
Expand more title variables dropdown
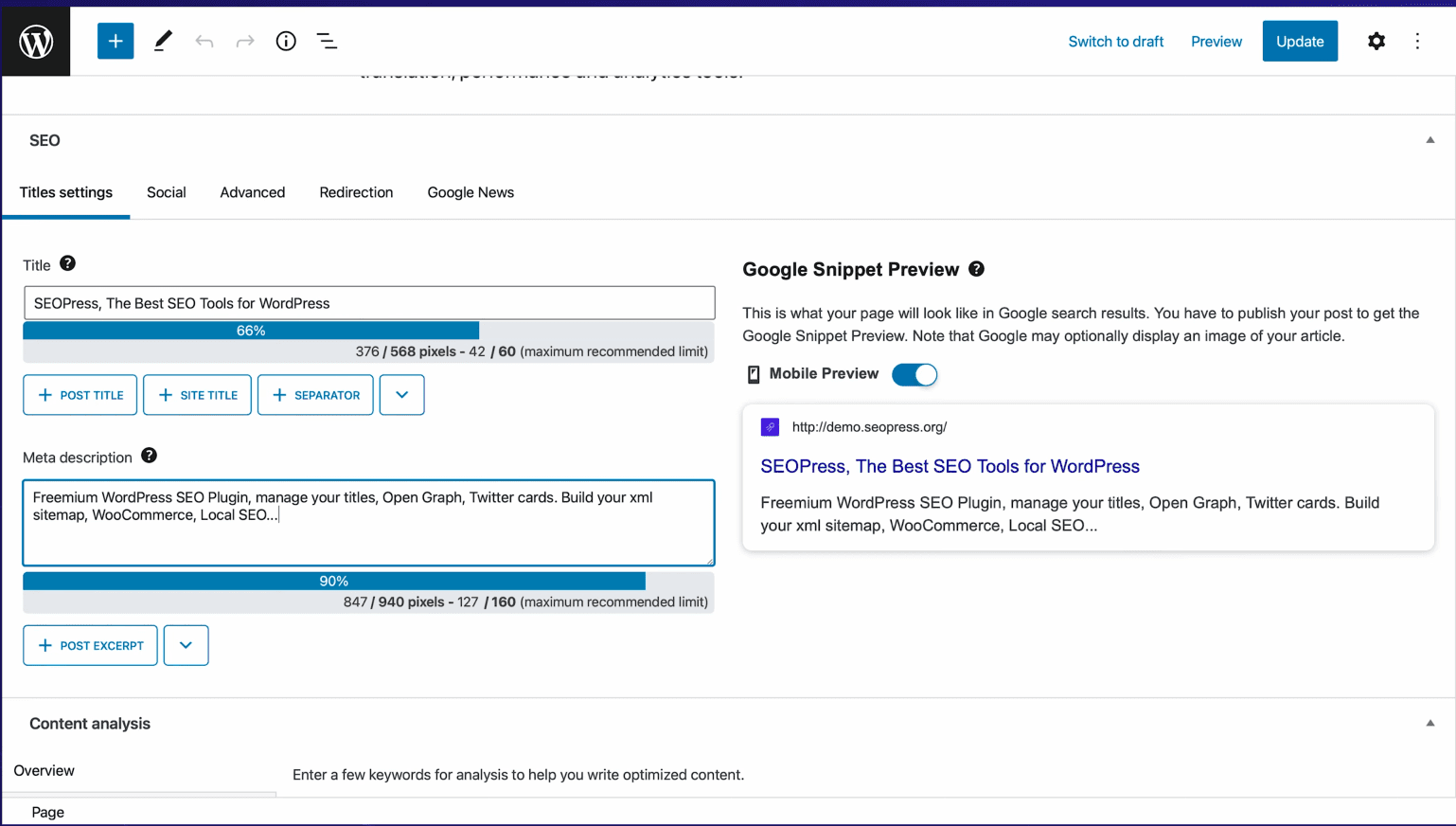coord(402,395)
